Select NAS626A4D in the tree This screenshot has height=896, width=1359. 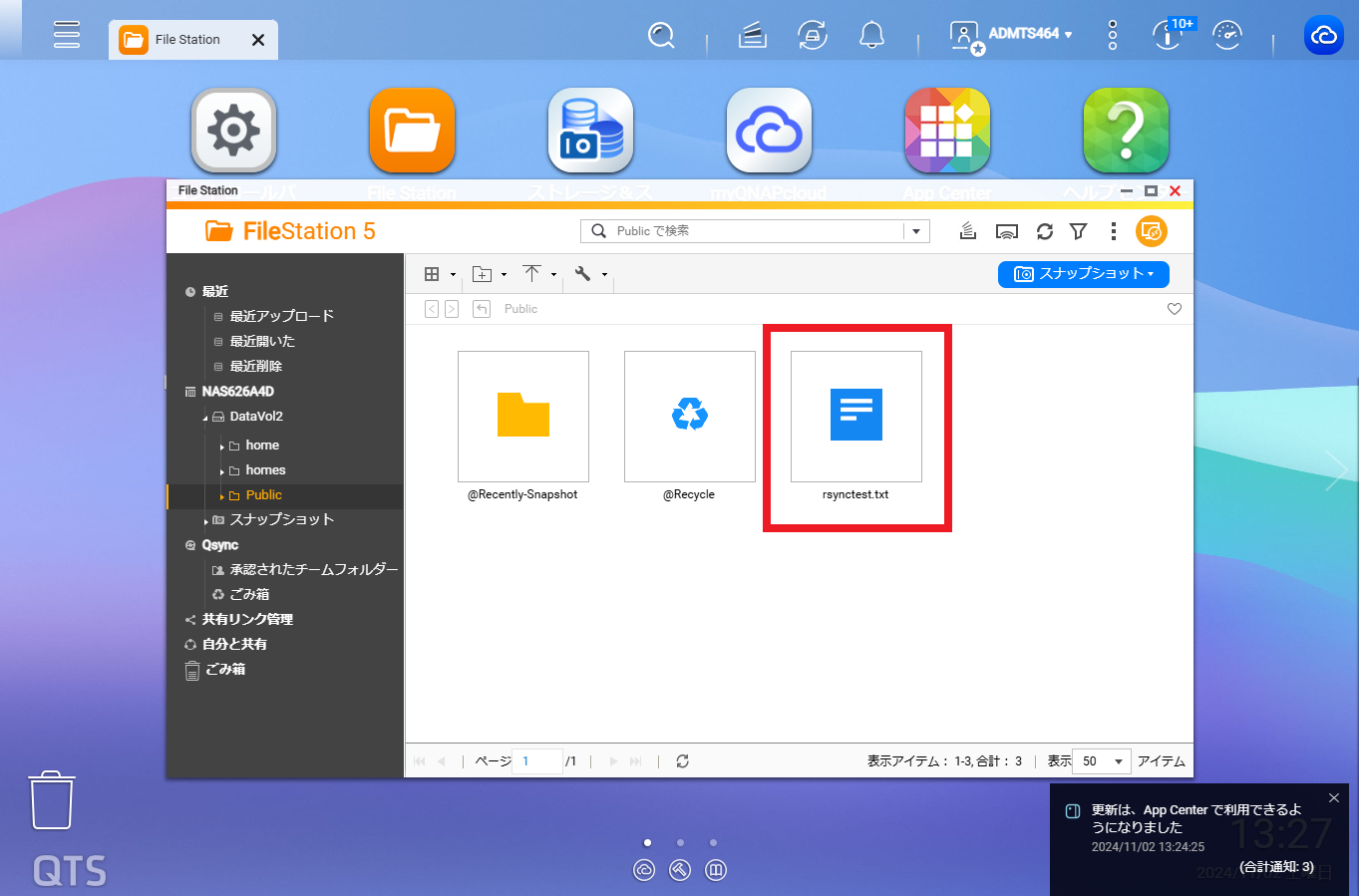tap(237, 392)
